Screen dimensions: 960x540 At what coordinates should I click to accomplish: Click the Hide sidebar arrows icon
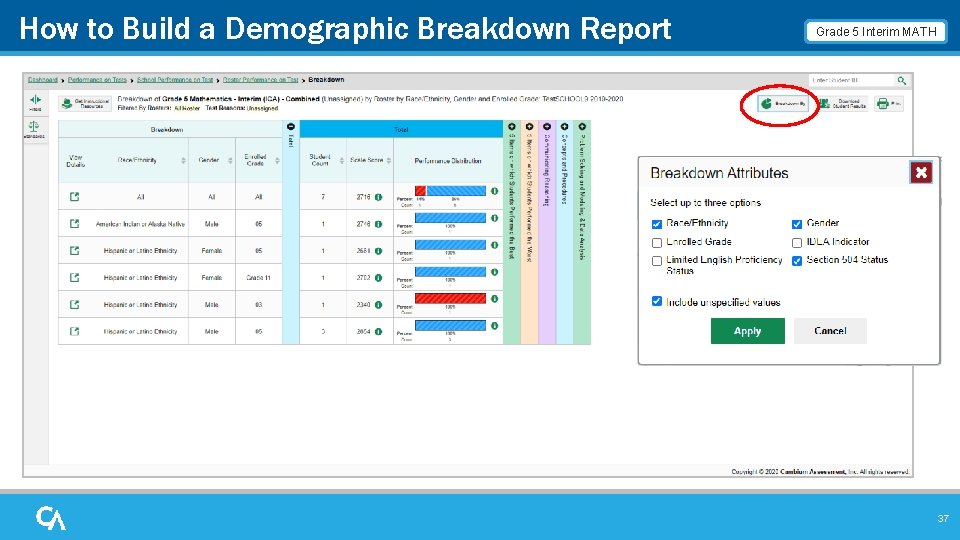pos(36,102)
